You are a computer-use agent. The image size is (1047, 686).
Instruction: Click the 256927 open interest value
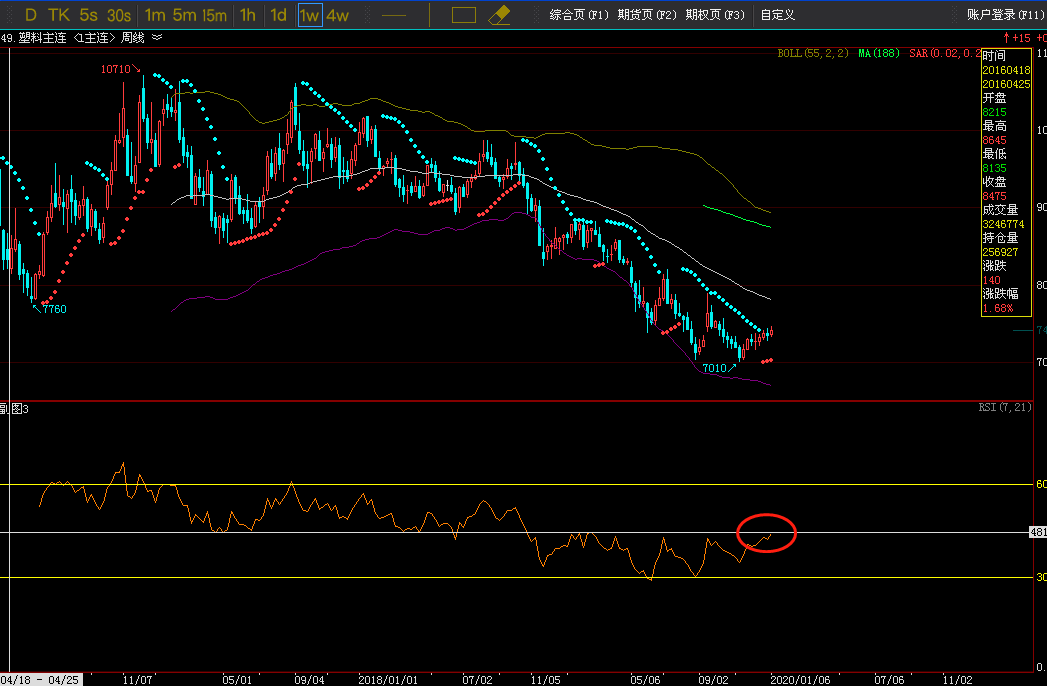point(1000,252)
